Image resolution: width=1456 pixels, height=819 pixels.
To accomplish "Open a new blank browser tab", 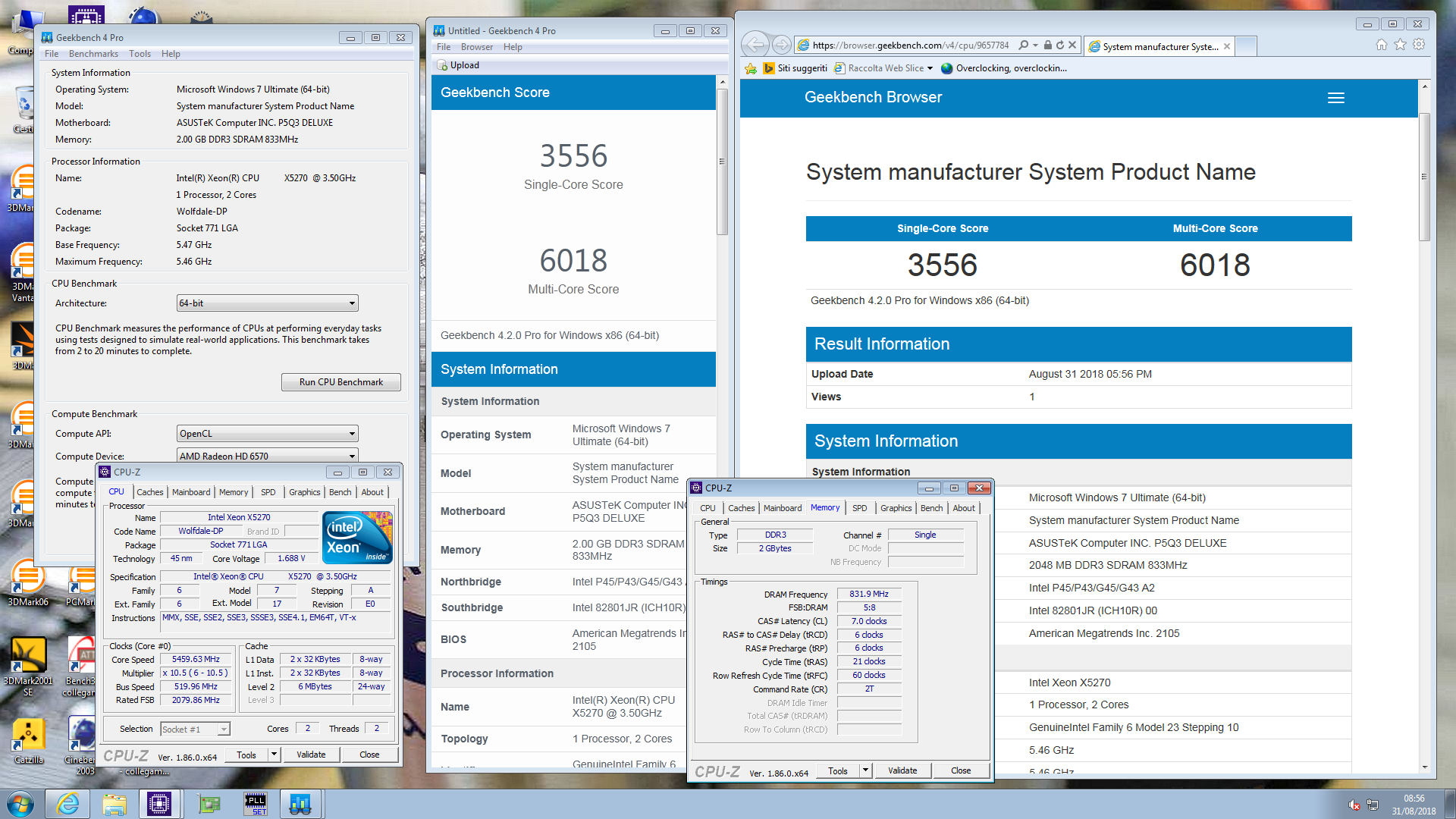I will [1246, 46].
